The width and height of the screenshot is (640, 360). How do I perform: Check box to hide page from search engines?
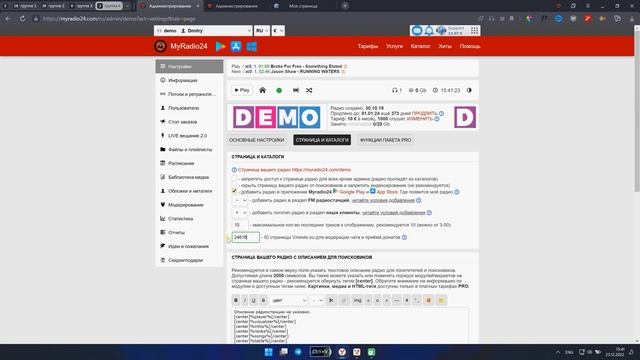pos(234,185)
